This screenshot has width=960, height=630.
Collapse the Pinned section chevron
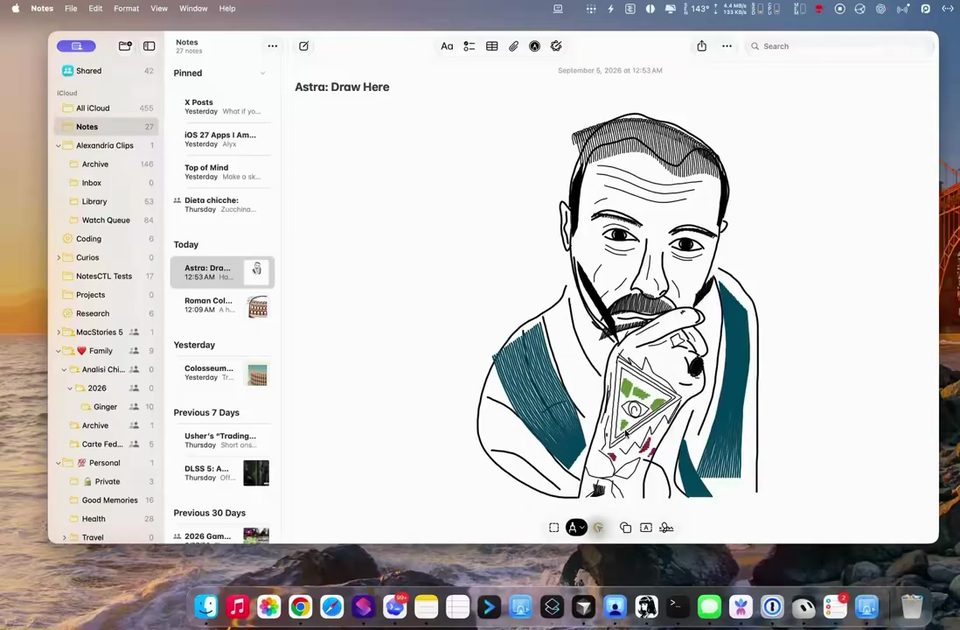coord(263,73)
